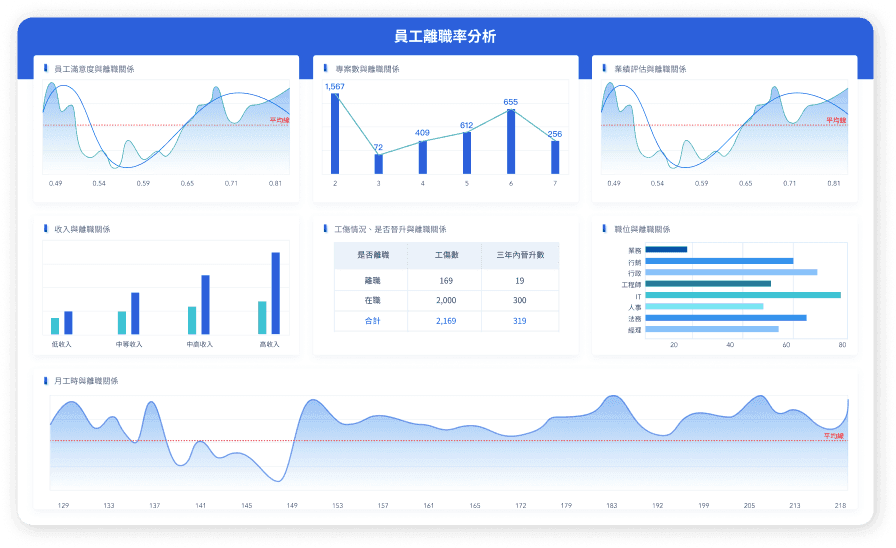This screenshot has width=896, height=548.
Task: Click the 2,169 total cell
Action: coord(446,321)
